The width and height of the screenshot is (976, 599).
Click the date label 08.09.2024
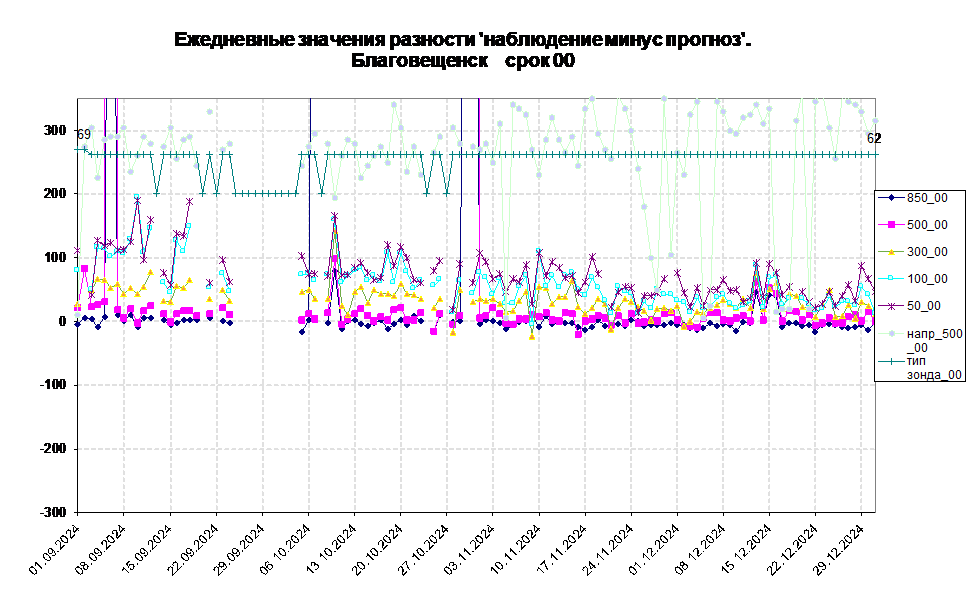pyautogui.click(x=101, y=549)
